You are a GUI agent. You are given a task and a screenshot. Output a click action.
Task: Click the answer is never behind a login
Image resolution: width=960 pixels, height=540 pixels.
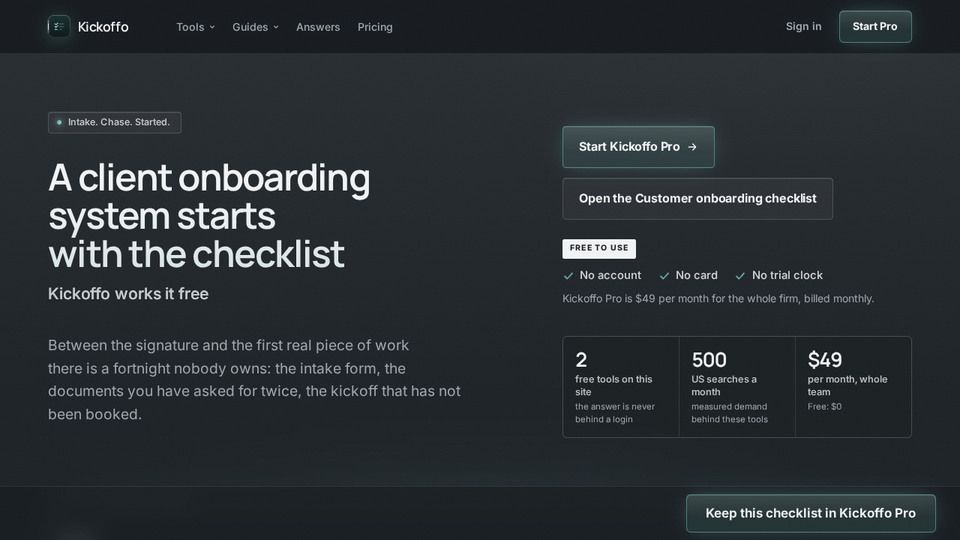(x=615, y=413)
